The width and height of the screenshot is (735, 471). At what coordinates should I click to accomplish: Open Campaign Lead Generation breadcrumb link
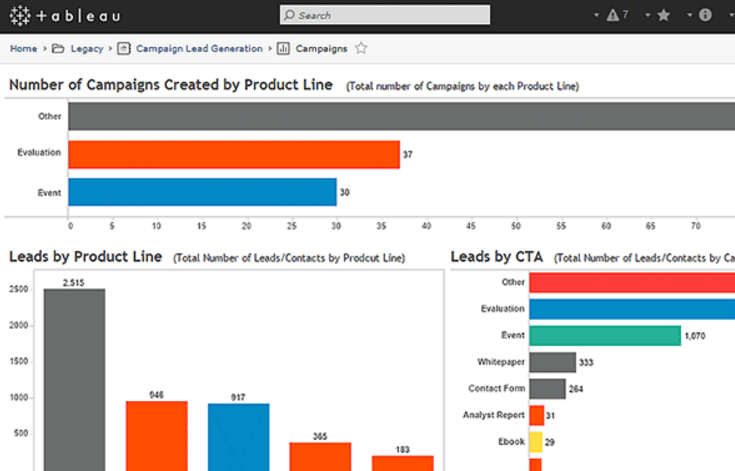point(199,48)
